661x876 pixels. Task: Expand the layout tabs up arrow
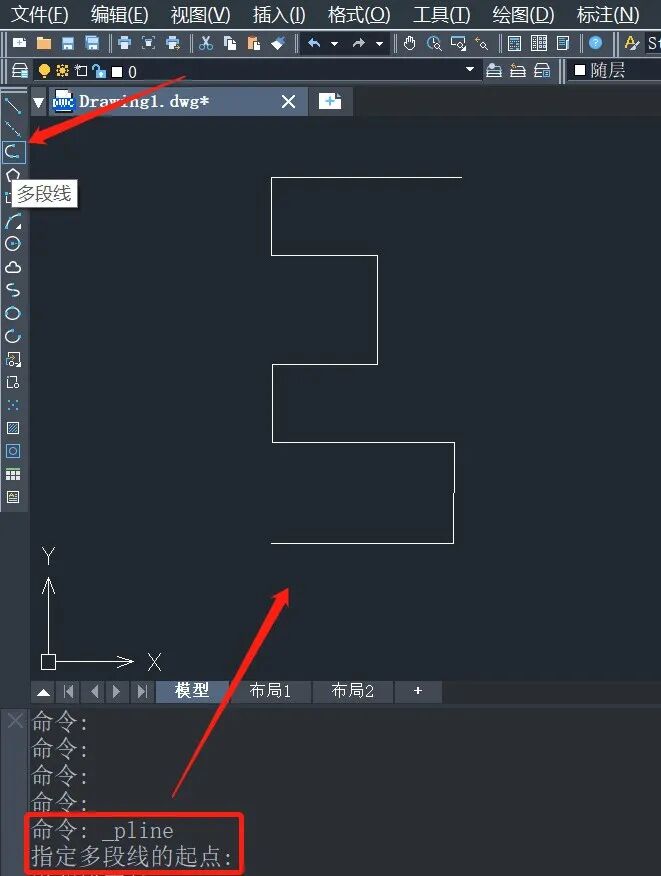click(44, 692)
